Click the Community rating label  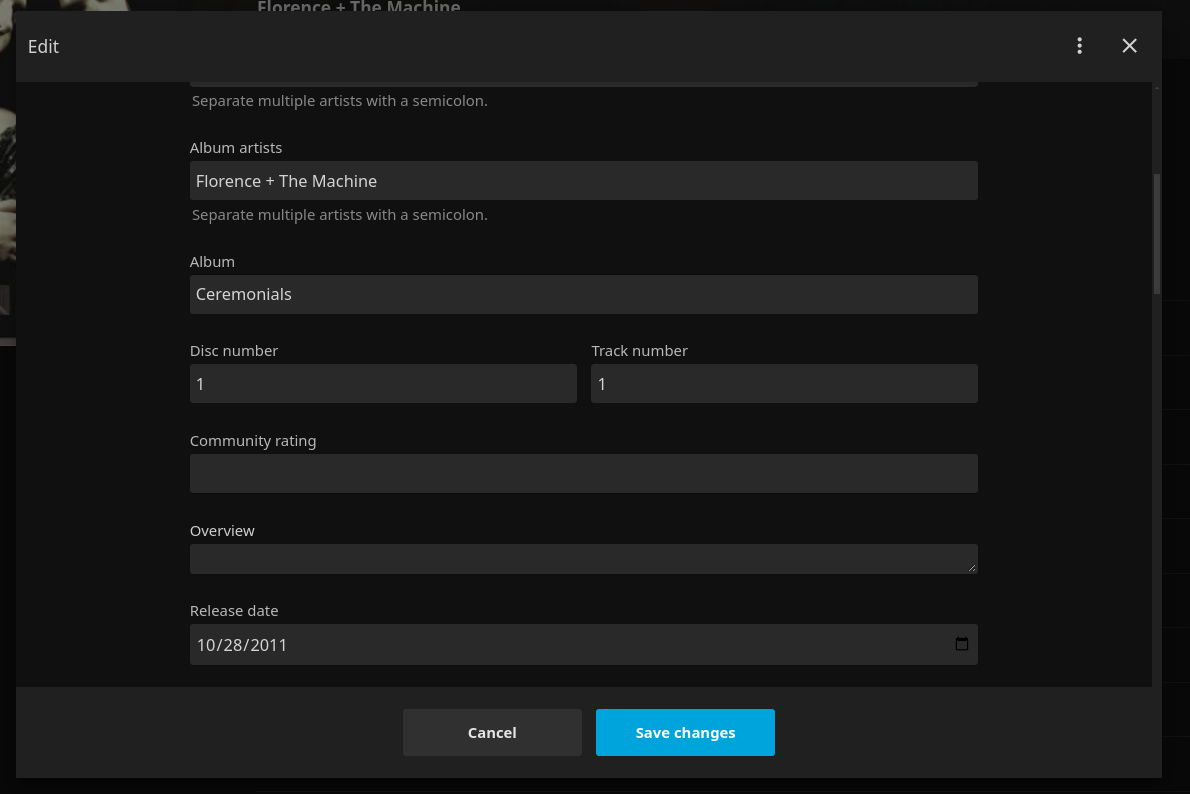(253, 441)
